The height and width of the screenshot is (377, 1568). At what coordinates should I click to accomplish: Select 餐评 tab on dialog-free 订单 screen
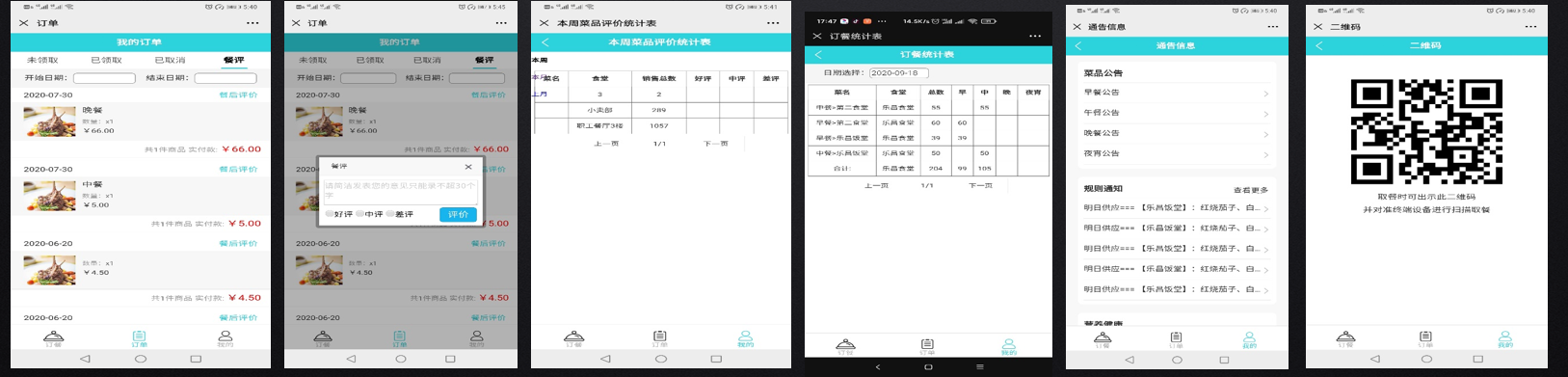[x=233, y=60]
